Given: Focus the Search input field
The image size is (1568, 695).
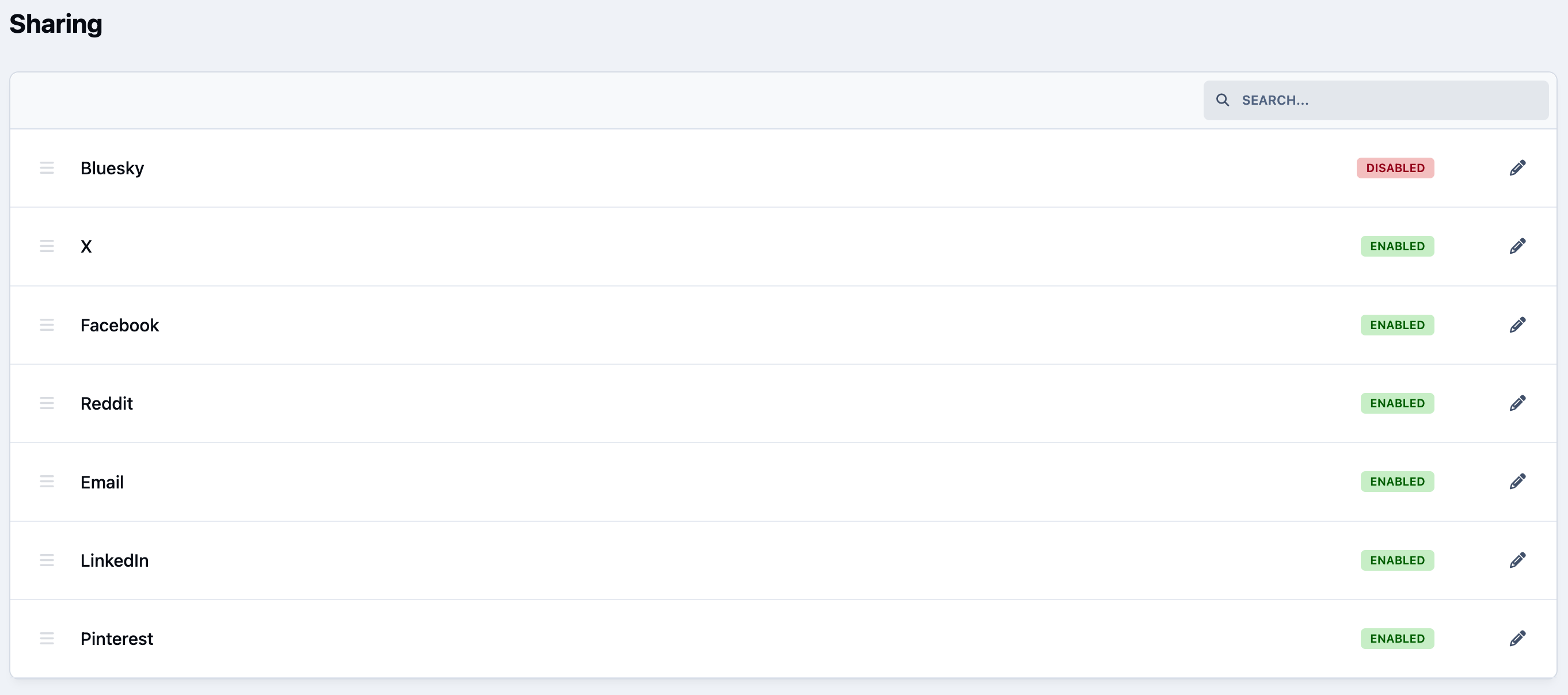Looking at the screenshot, I should 1376,101.
